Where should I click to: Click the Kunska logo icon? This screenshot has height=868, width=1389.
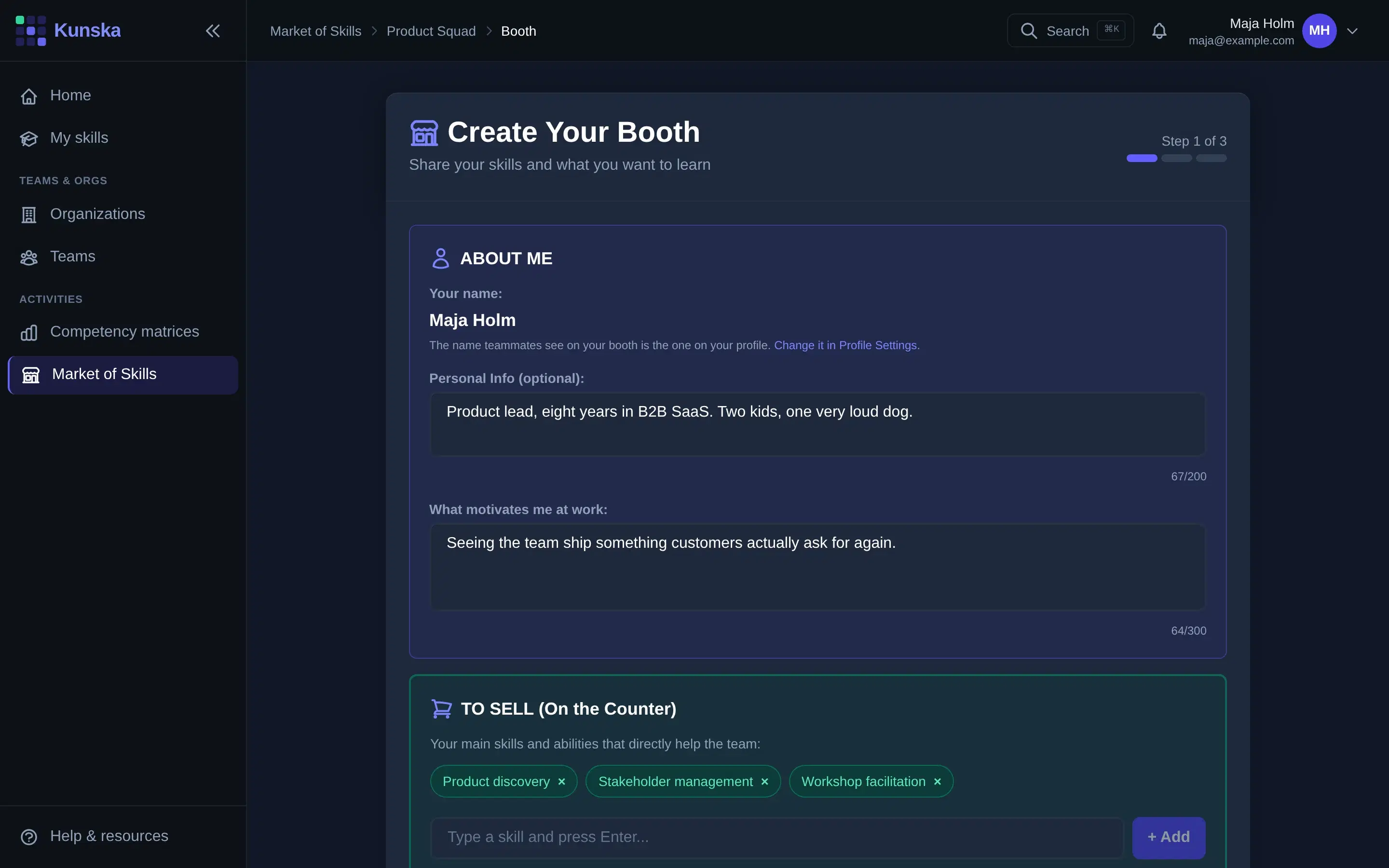point(30,30)
